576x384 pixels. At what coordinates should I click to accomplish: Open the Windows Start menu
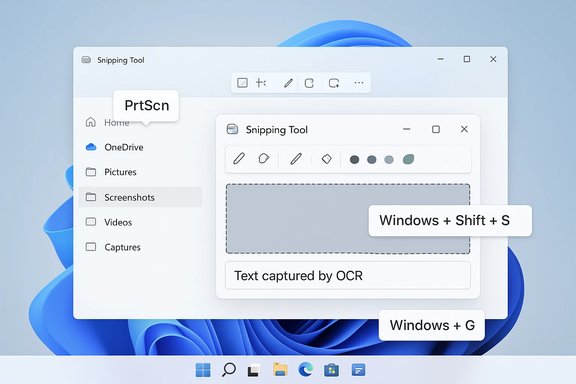pyautogui.click(x=203, y=370)
